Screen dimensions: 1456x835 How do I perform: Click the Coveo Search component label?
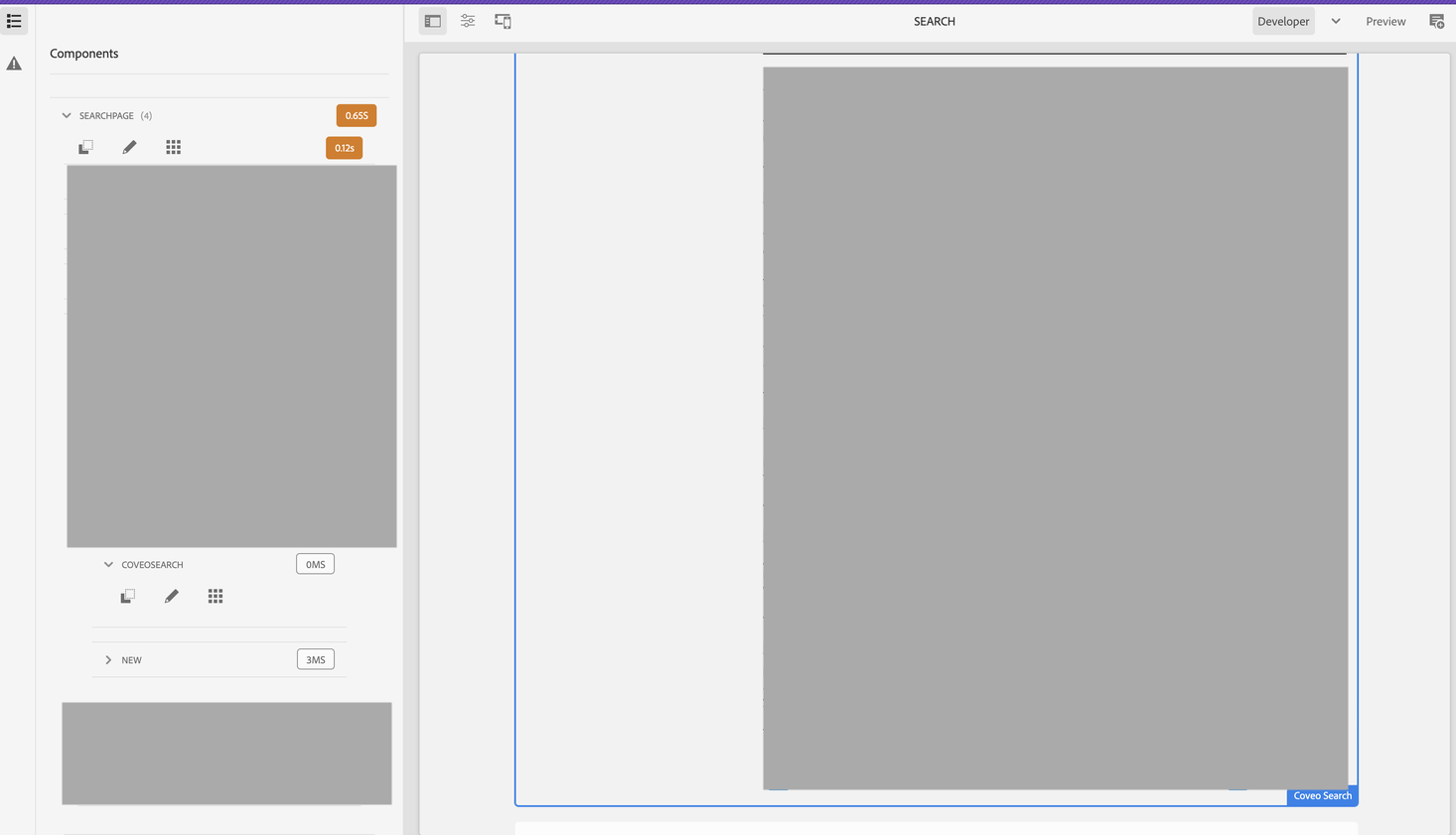[x=1321, y=795]
